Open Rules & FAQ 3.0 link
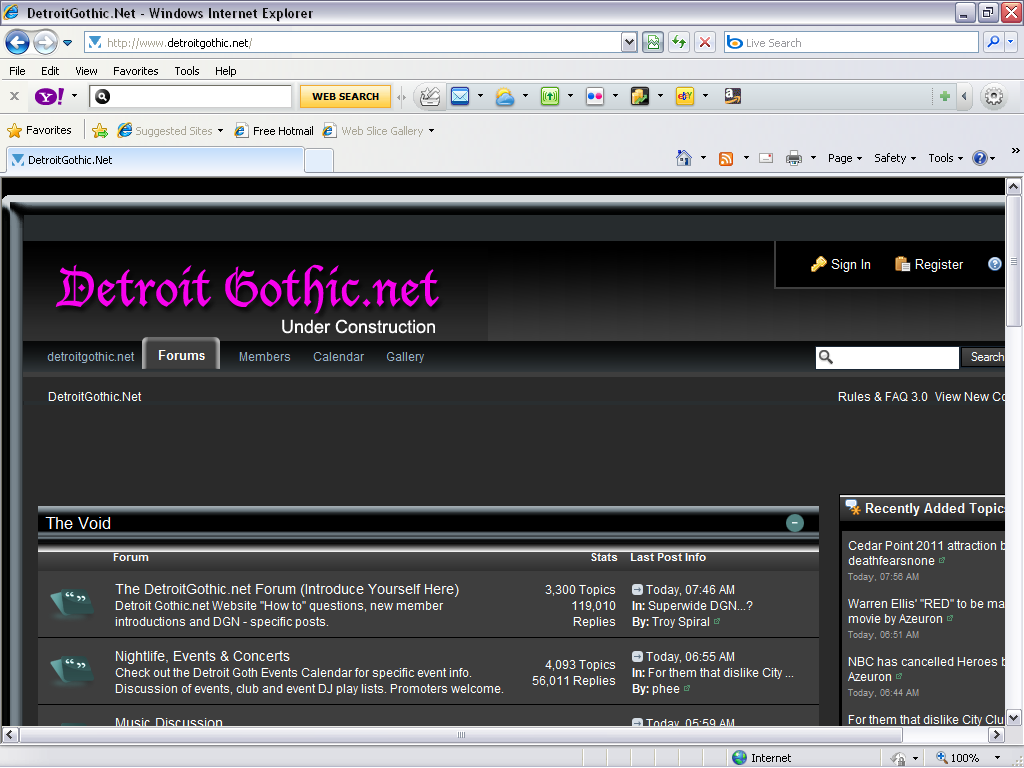Viewport: 1024px width, 768px height. [x=883, y=396]
